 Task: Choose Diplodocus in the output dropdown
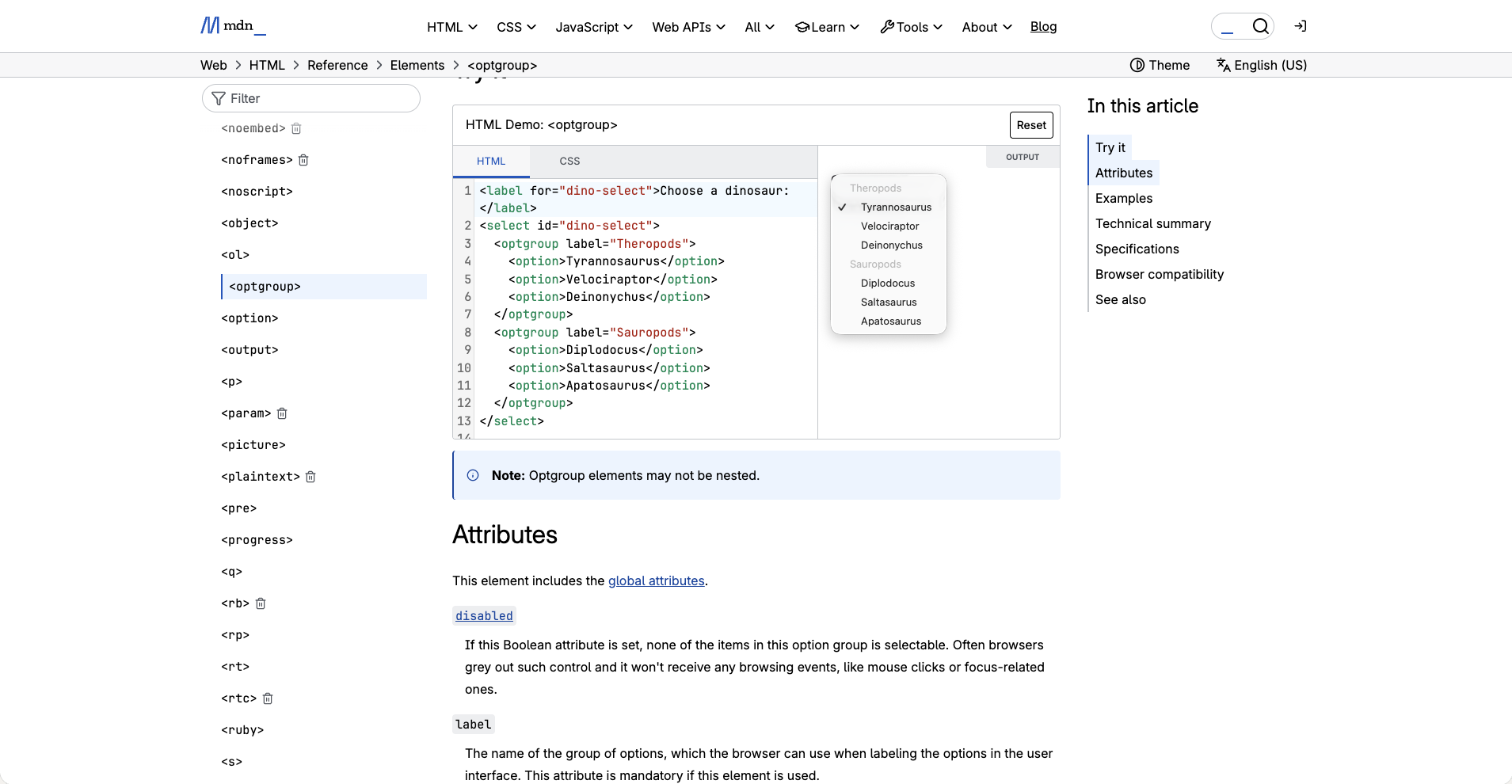pos(887,284)
